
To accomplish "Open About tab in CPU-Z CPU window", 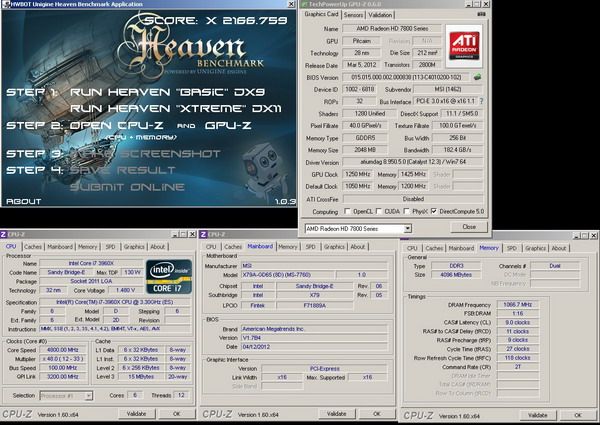I will pyautogui.click(x=157, y=247).
